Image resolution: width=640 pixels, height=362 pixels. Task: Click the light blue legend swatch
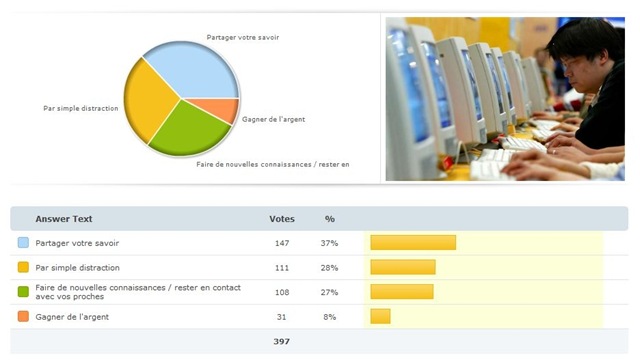(23, 243)
